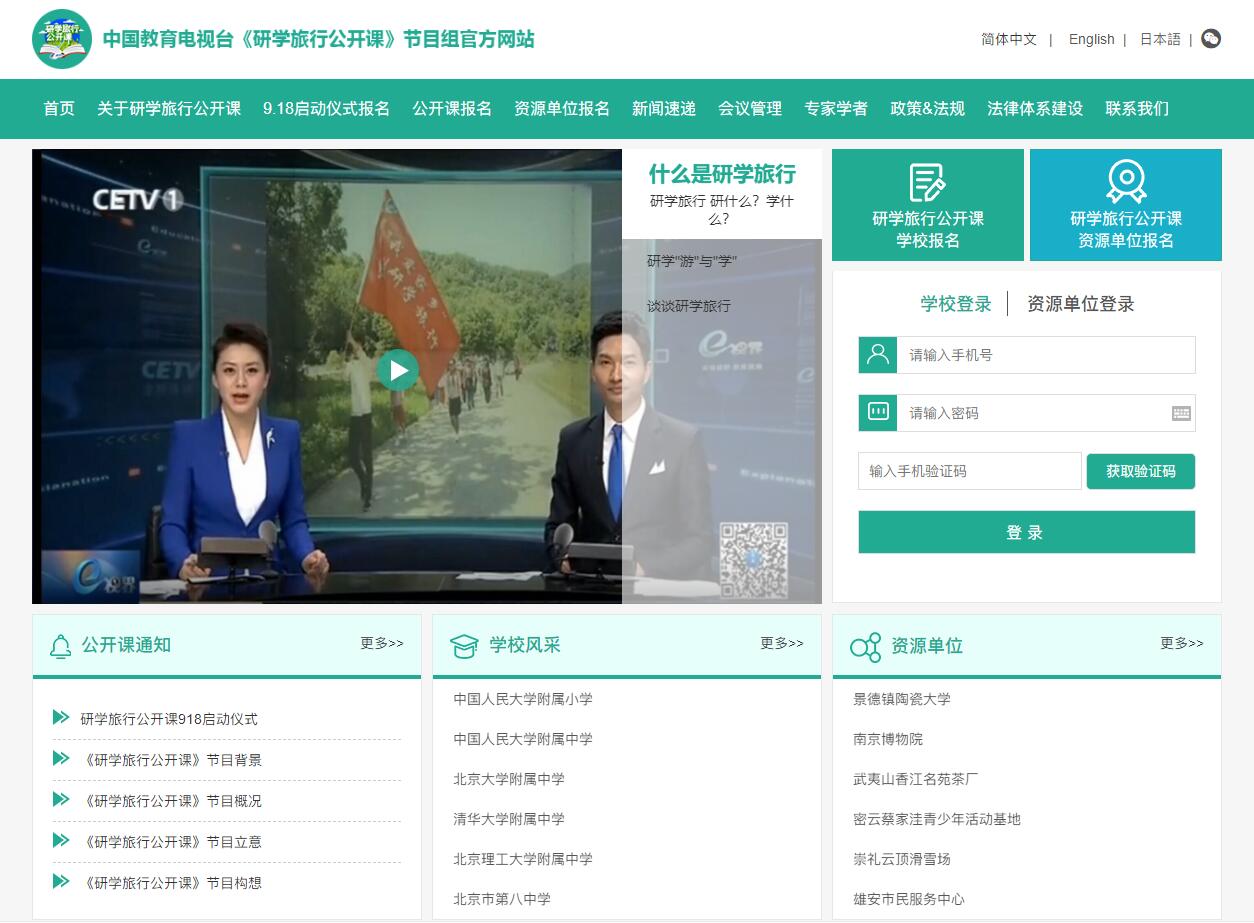Click the circles icon beside 资源单位
The image size is (1254, 923).
point(865,646)
